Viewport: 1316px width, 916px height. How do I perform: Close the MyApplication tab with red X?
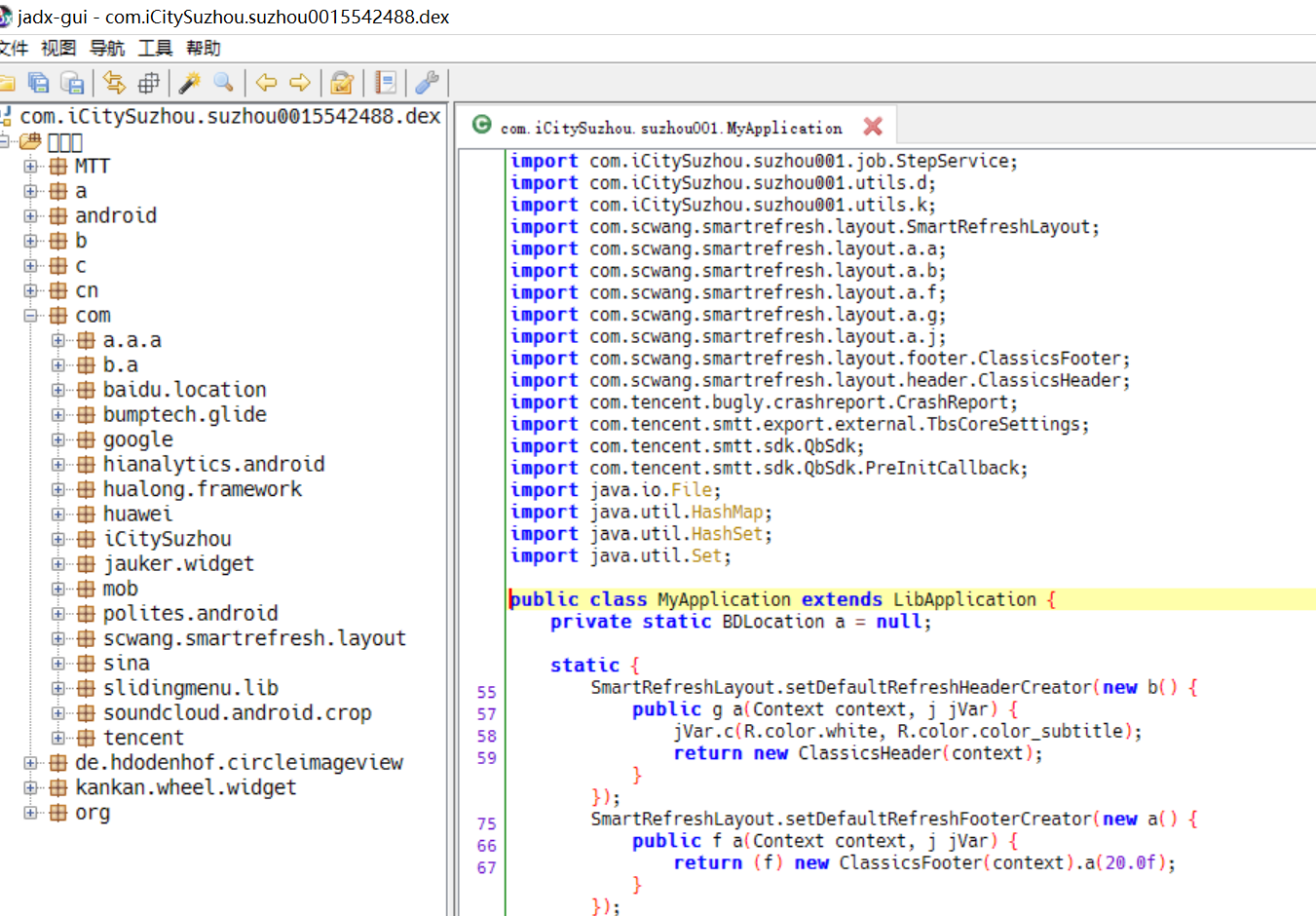coord(873,126)
